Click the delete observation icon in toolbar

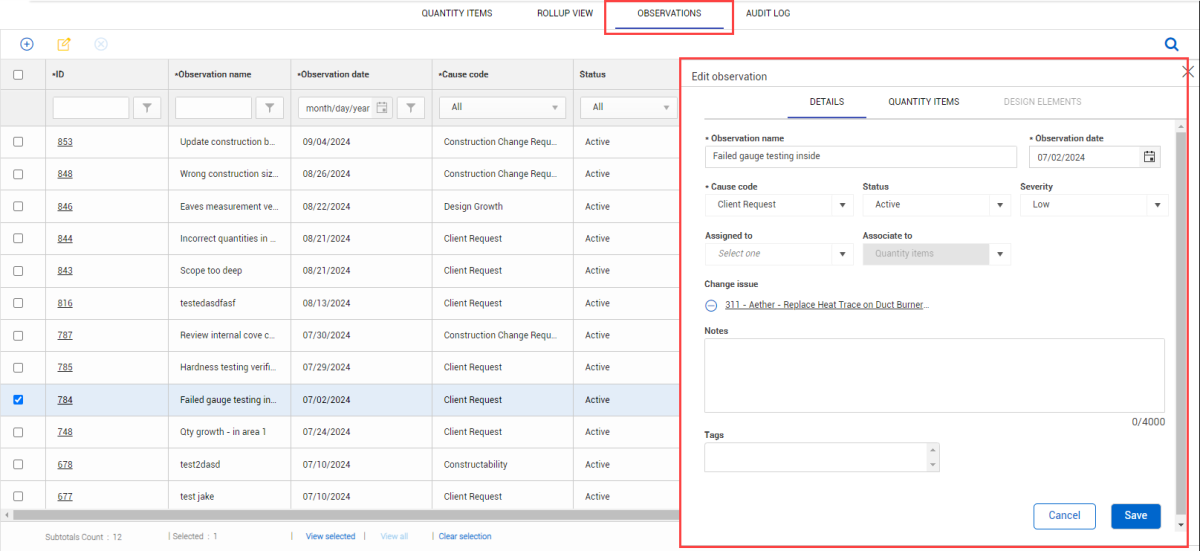[101, 44]
